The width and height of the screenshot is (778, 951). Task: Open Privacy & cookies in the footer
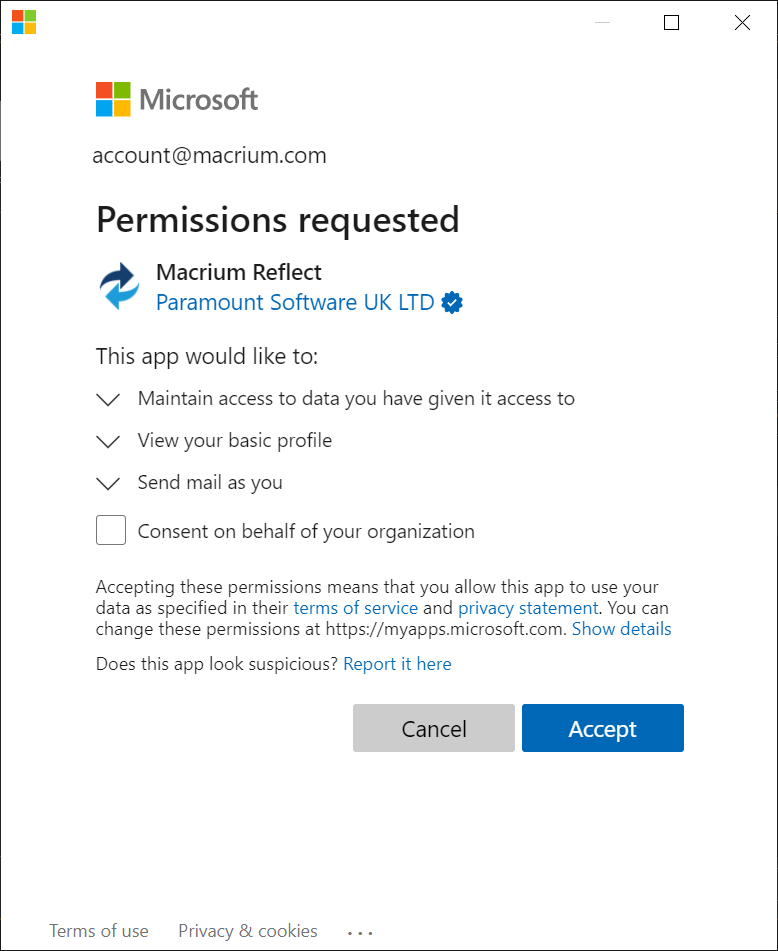click(x=248, y=931)
